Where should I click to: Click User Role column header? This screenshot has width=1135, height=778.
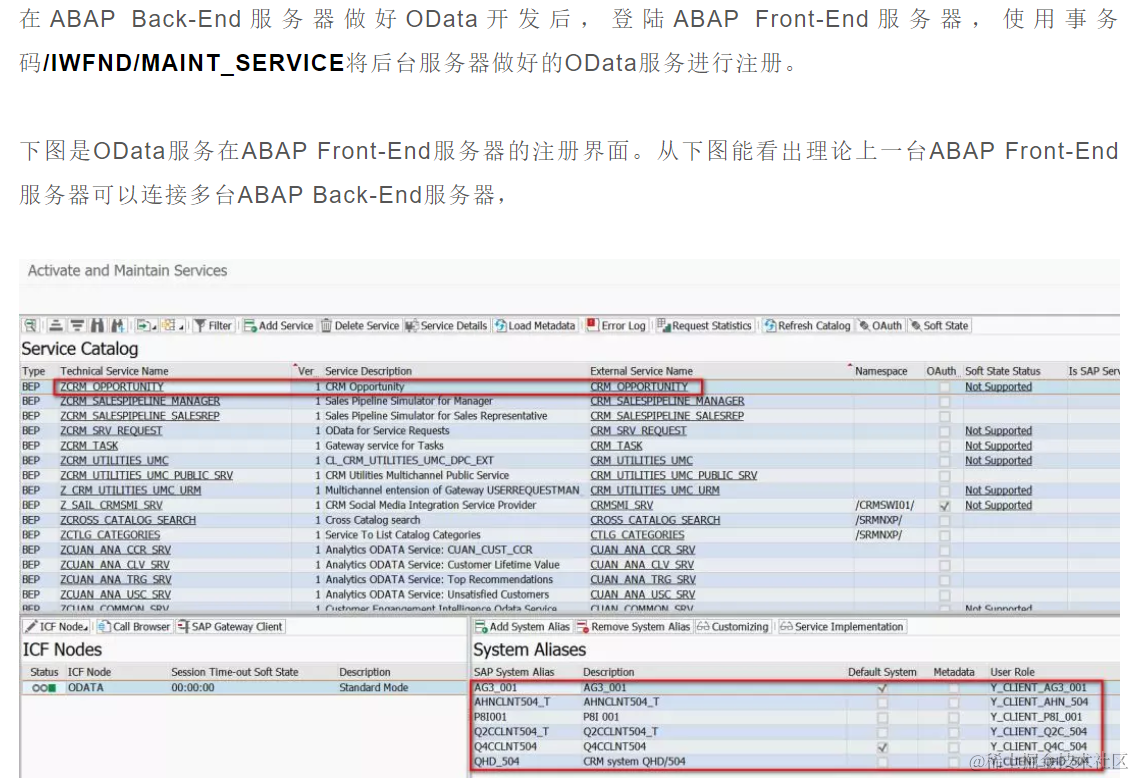pos(1012,672)
